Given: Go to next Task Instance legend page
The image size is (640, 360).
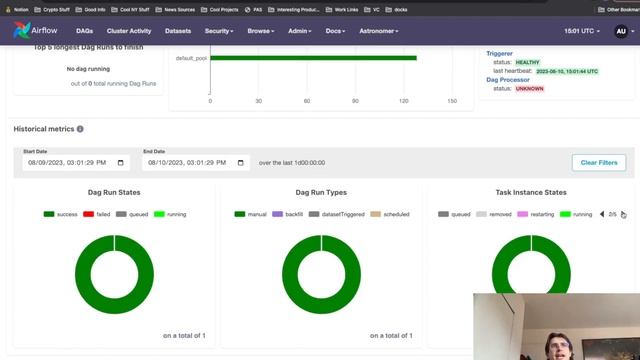Looking at the screenshot, I should pyautogui.click(x=623, y=214).
